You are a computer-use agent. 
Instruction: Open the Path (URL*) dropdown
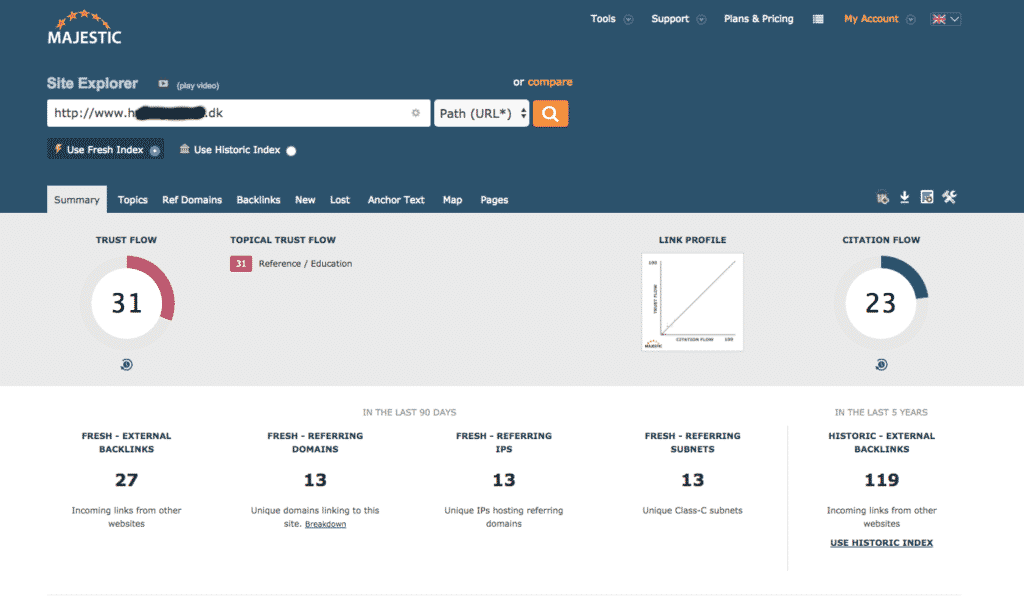click(481, 114)
